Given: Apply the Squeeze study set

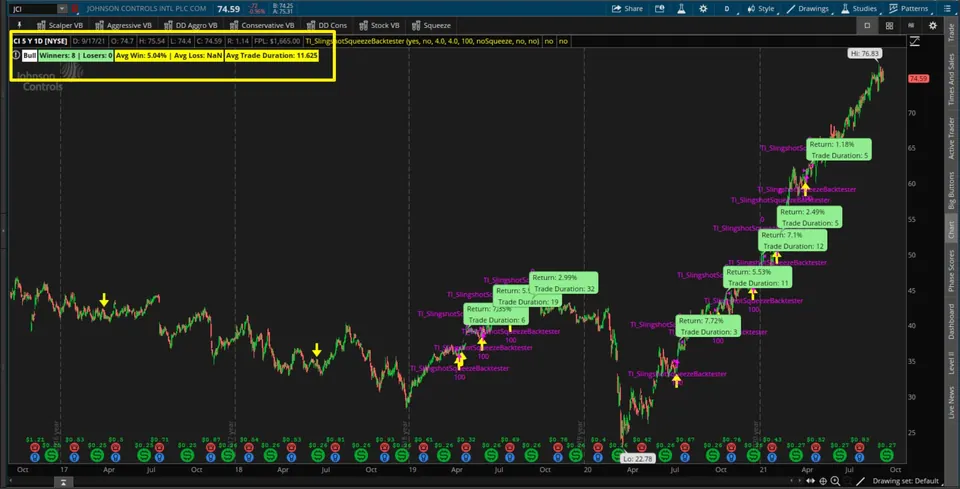Looking at the screenshot, I should tap(431, 25).
